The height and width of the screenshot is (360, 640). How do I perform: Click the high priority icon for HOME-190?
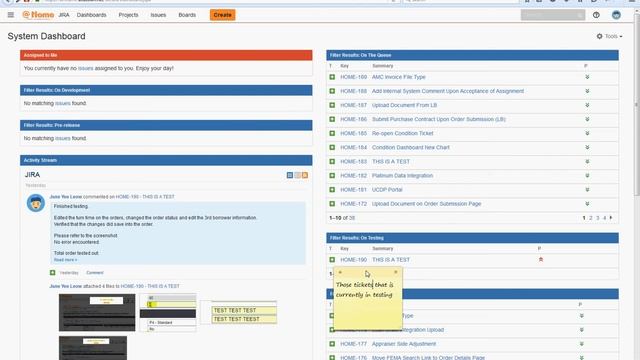coord(541,260)
